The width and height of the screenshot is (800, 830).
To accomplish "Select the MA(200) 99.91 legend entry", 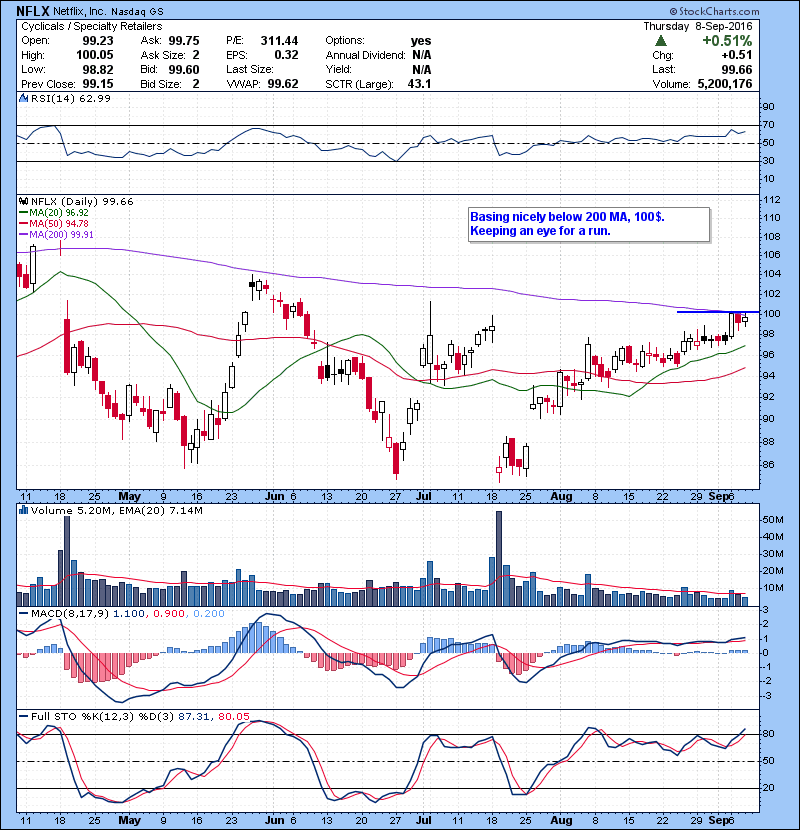I will click(x=57, y=234).
